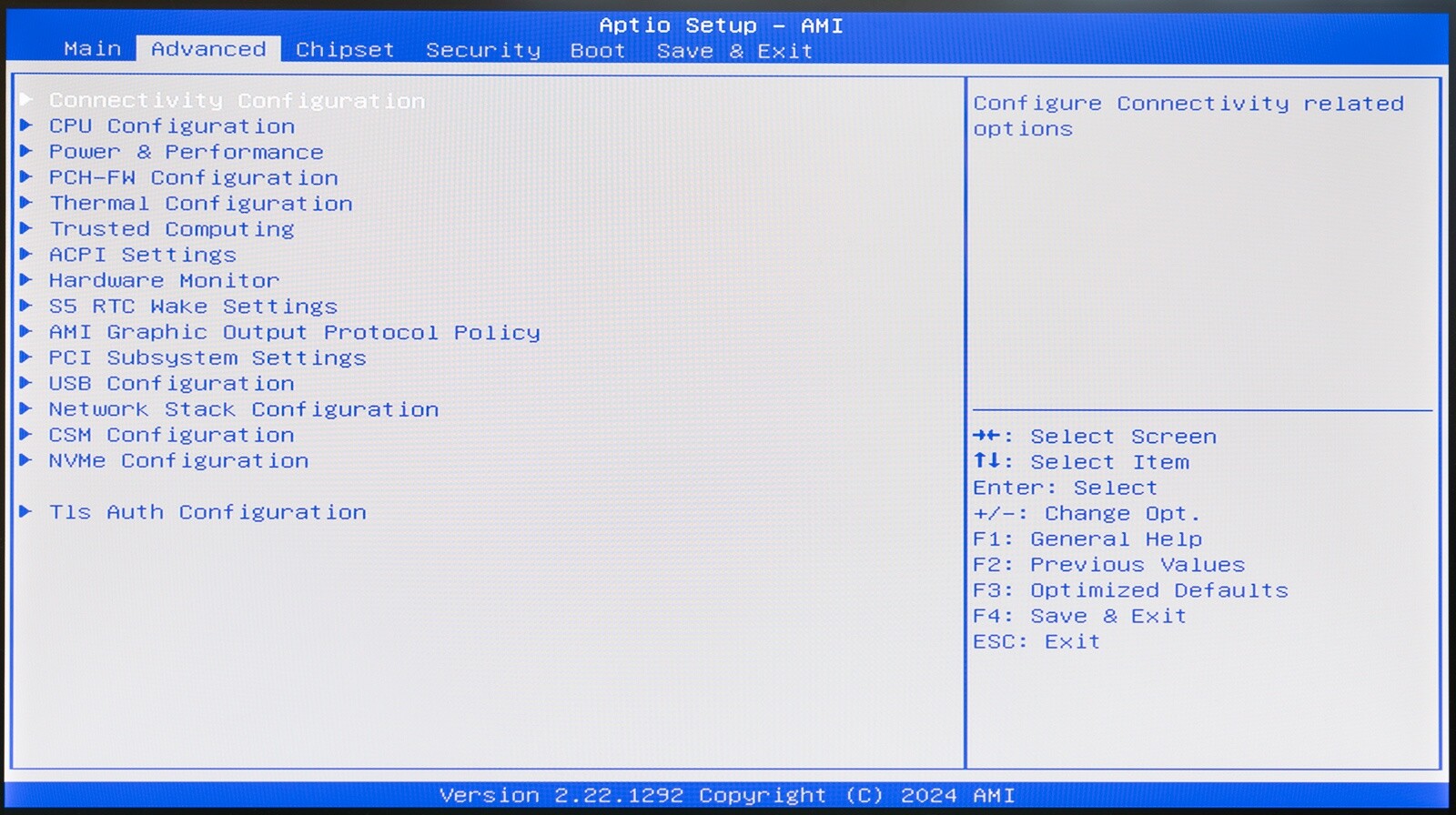This screenshot has width=1456, height=815.
Task: Click the arrow beside Power & Performance
Action: point(26,150)
